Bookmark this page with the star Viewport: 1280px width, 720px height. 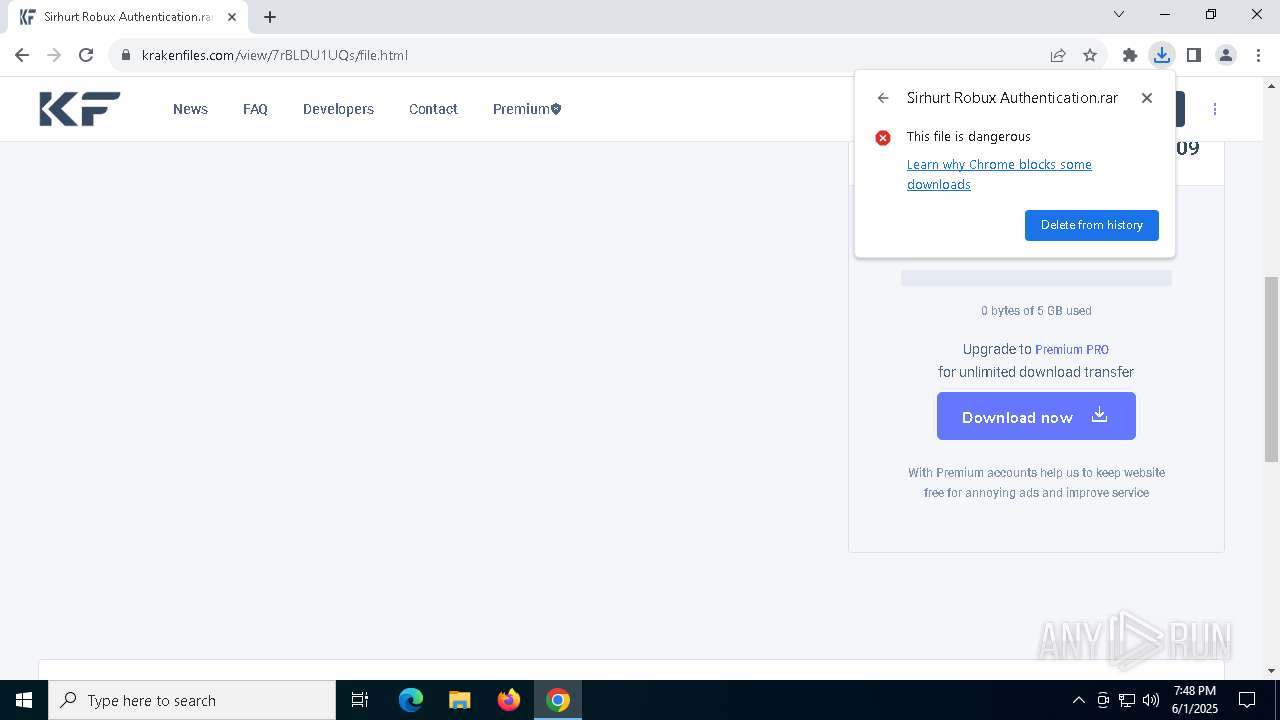point(1090,55)
